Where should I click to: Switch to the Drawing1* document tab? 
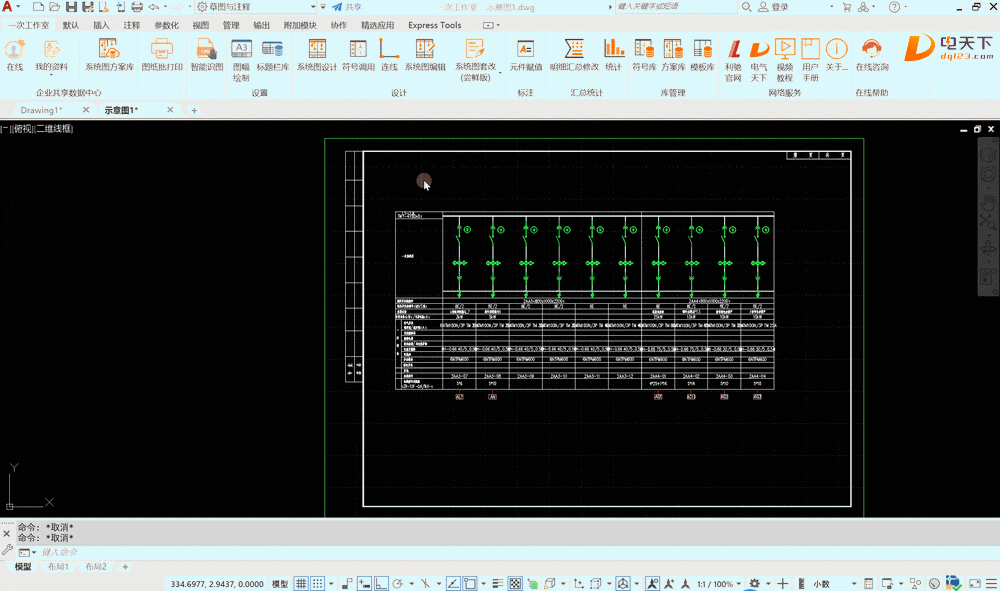40,110
